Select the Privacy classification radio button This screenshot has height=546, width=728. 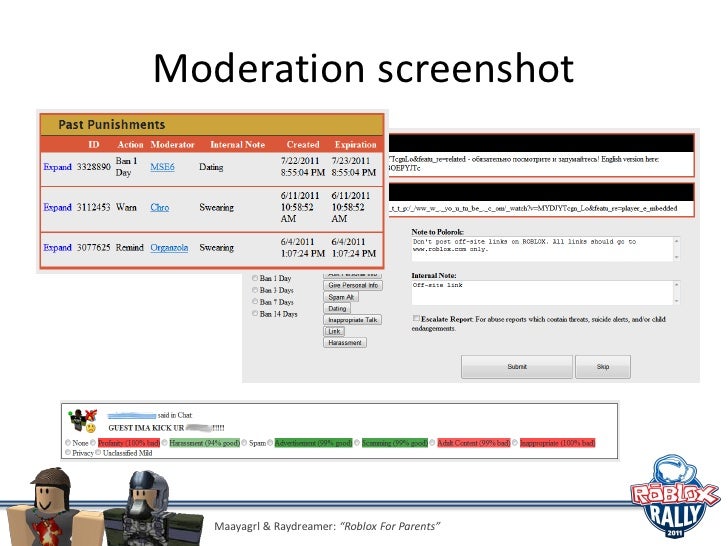(x=68, y=453)
